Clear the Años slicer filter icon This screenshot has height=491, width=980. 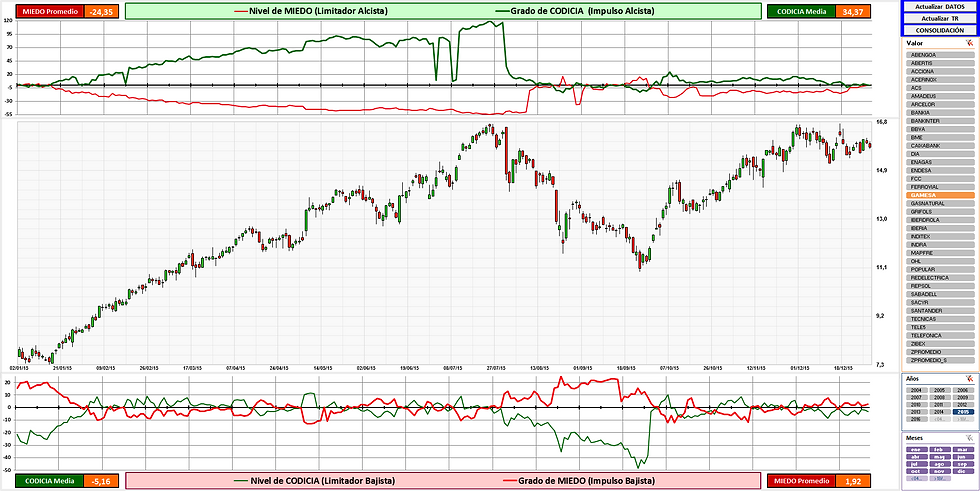coord(969,379)
